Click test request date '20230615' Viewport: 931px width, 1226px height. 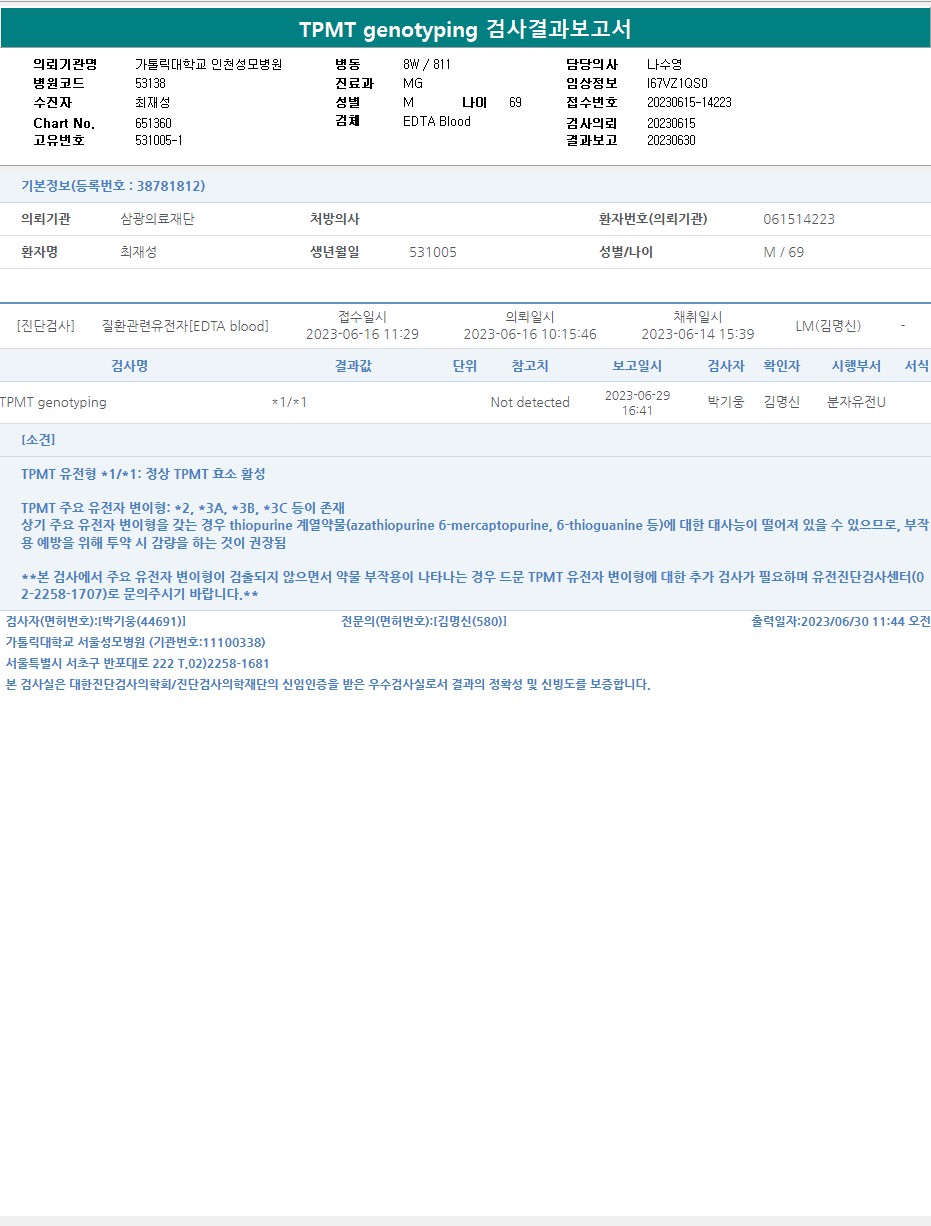pos(671,123)
